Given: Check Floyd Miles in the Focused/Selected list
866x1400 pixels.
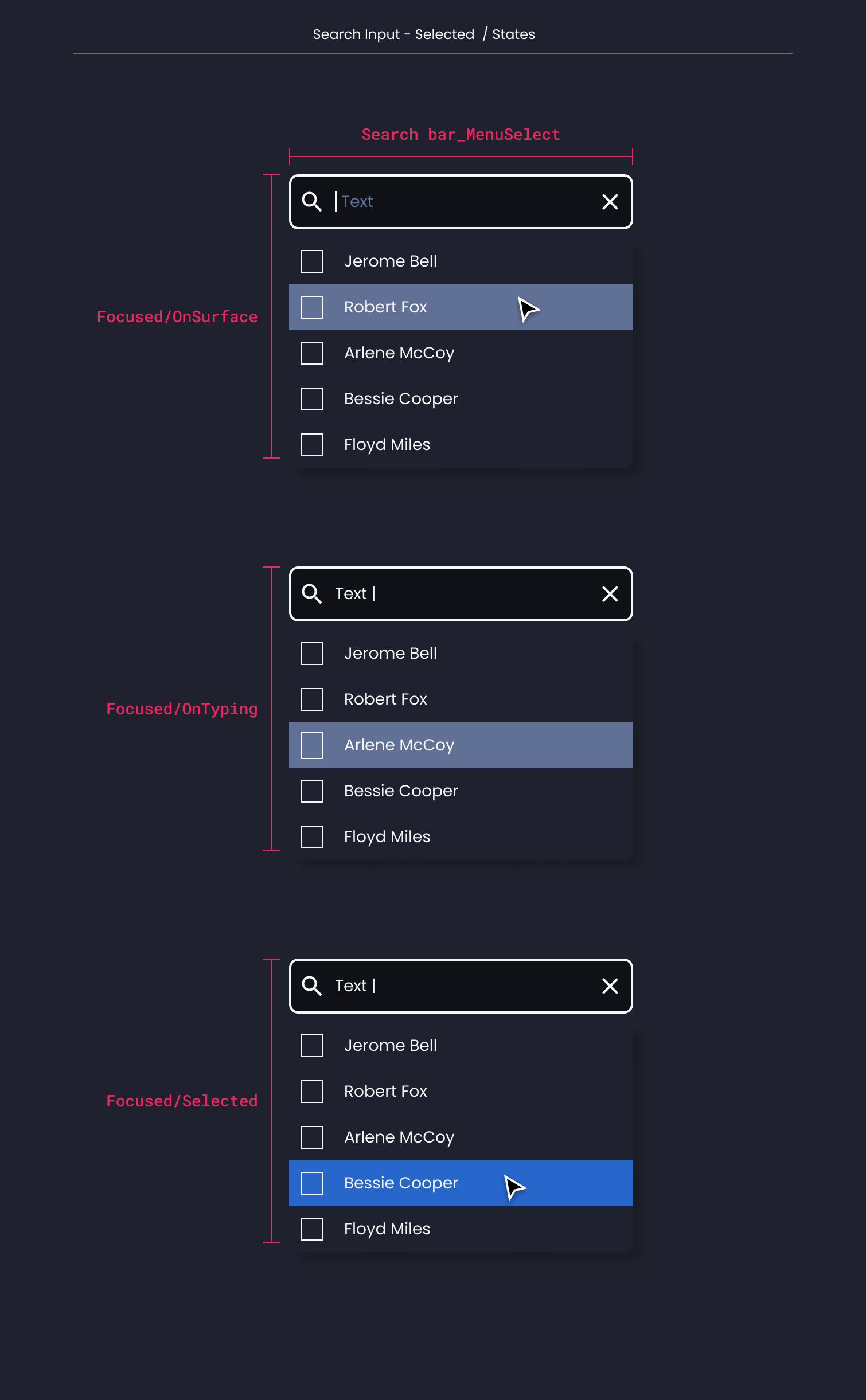Looking at the screenshot, I should (312, 1229).
